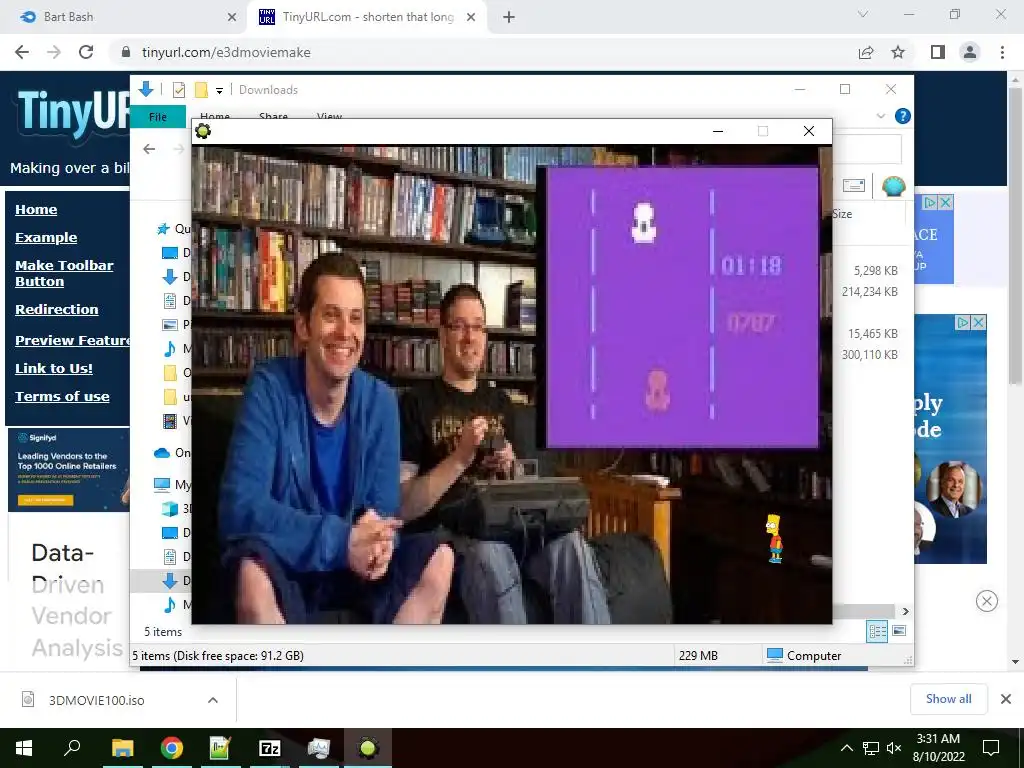Close the top AdChoices ad

point(945,202)
